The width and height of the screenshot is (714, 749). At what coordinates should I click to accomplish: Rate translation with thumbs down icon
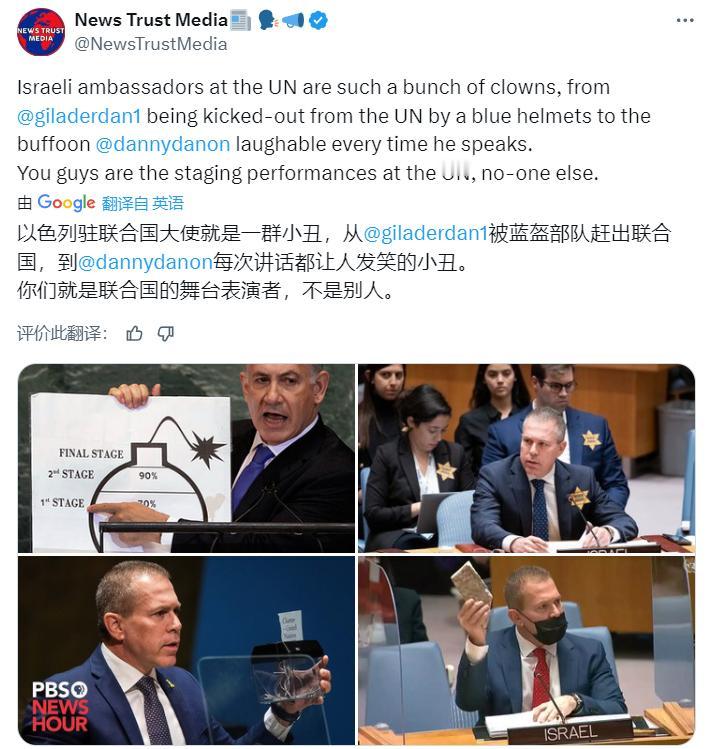[x=166, y=333]
